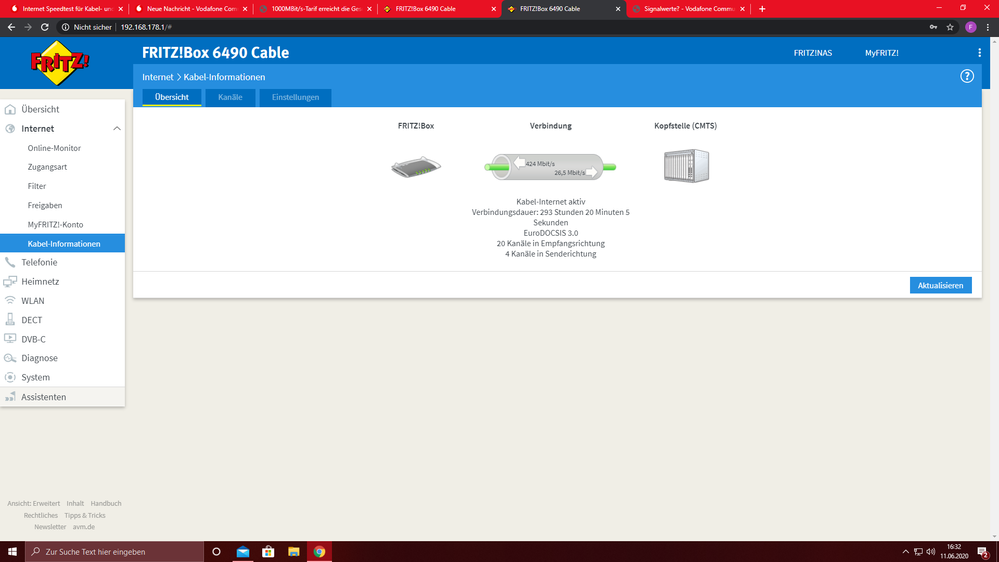The image size is (999, 562).
Task: Click the Assistenten wizard icon
Action: click(10, 397)
